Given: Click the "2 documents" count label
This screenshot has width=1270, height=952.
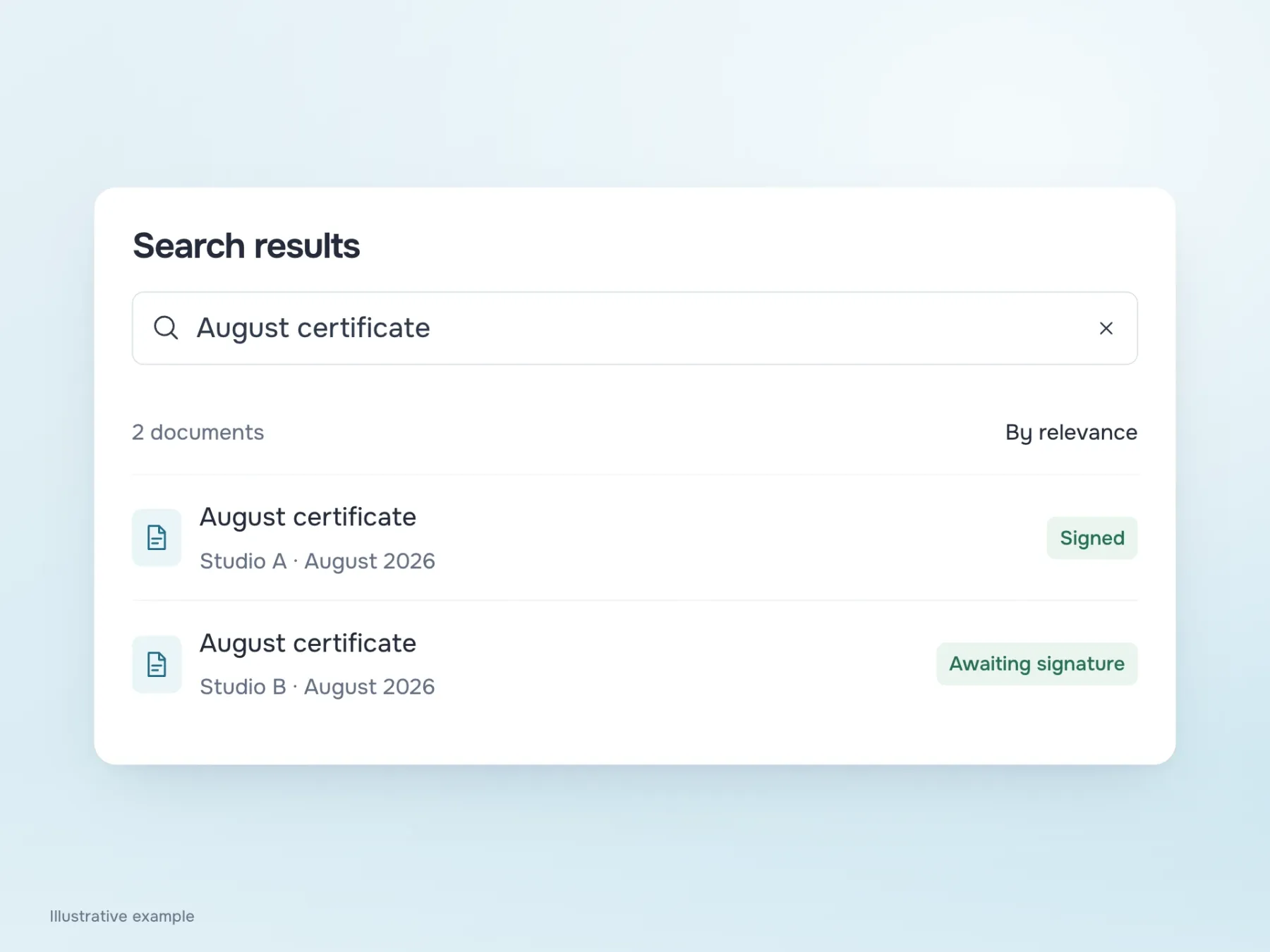Looking at the screenshot, I should click(198, 432).
